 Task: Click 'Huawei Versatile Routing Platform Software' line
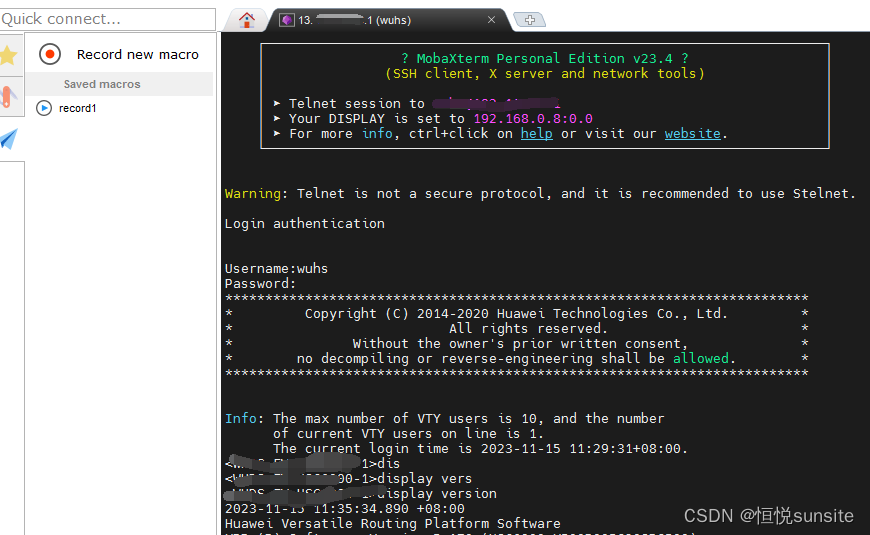point(392,523)
